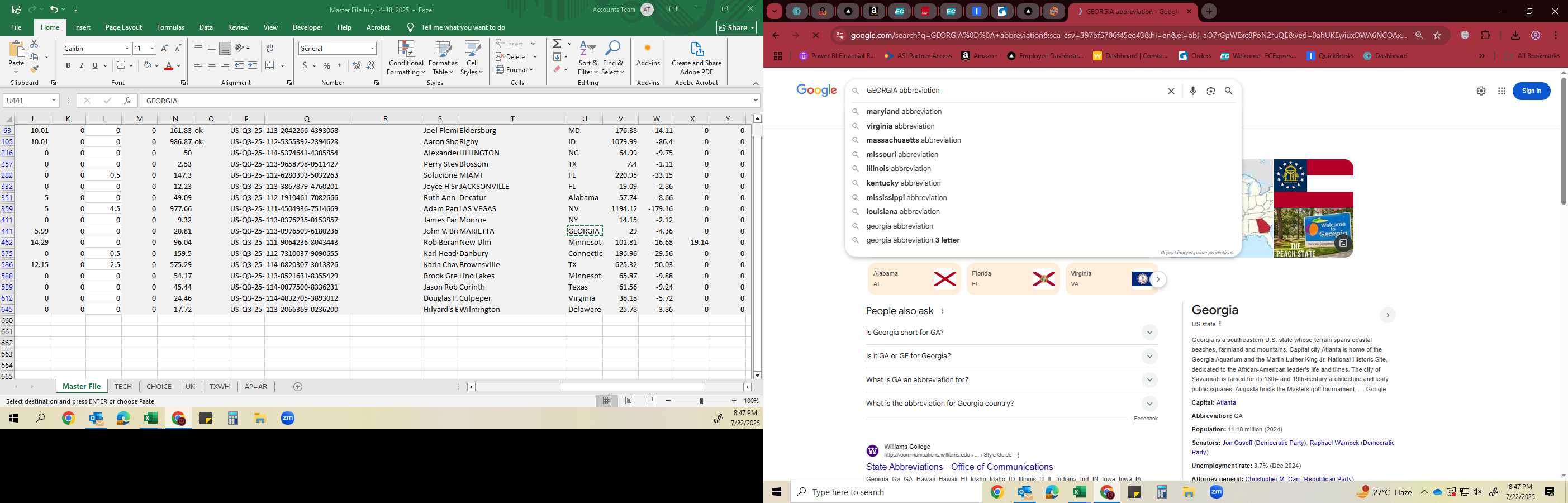Click the Decrease Decimal icon
Image resolution: width=1568 pixels, height=503 pixels.
coord(370,65)
